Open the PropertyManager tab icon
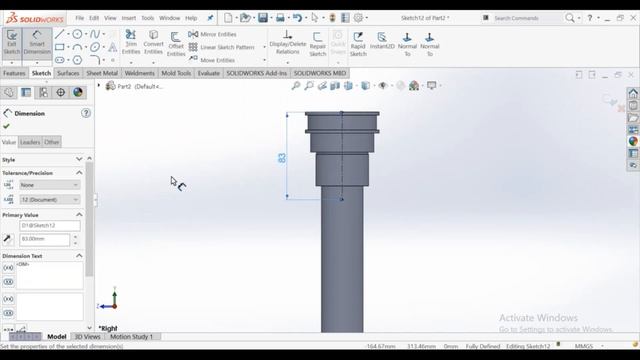The height and width of the screenshot is (360, 640). (26, 92)
